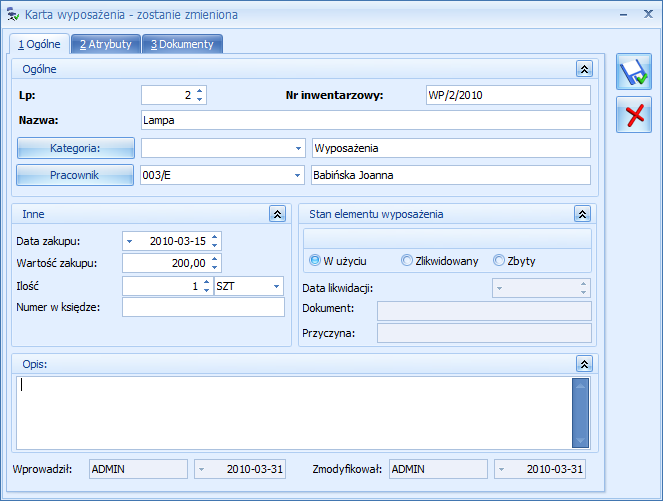Open the Data likwidacji calendar dropdown
Image resolution: width=663 pixels, height=501 pixels.
pos(499,288)
